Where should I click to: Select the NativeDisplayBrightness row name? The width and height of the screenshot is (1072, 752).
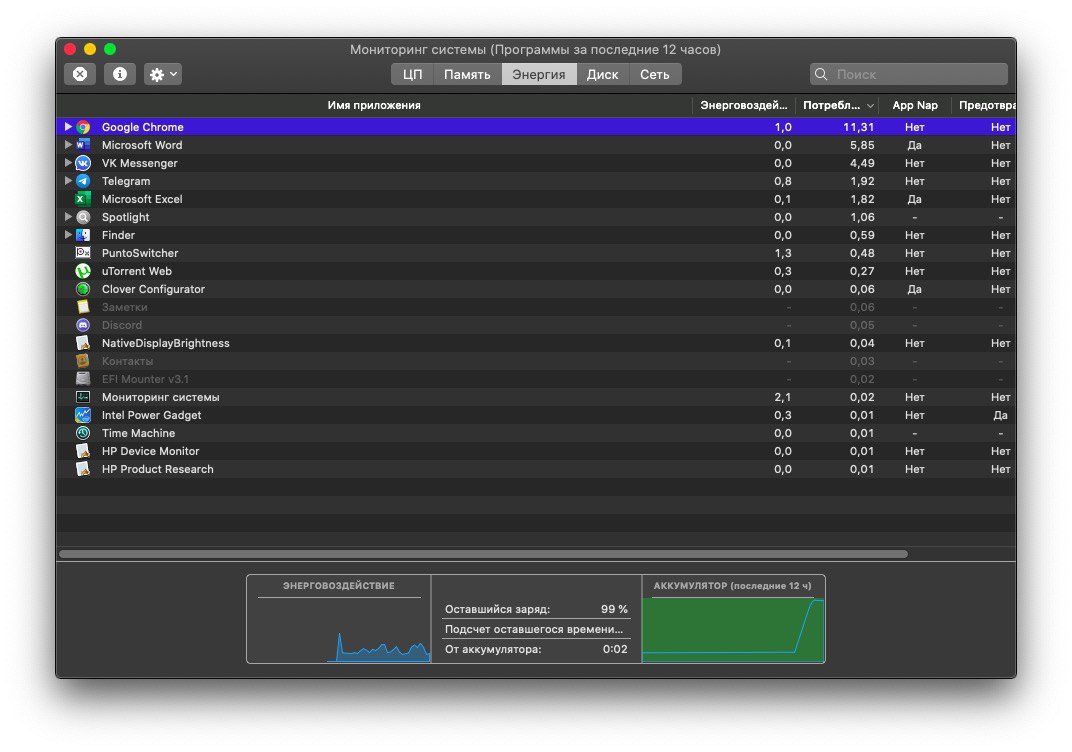(165, 343)
